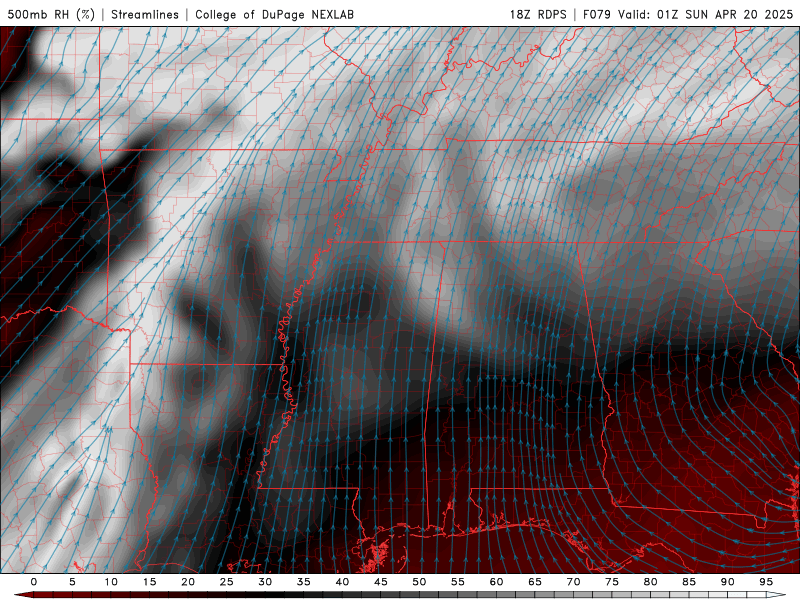The width and height of the screenshot is (800, 600).
Task: Click the white right arrow of colorbar
Action: click(776, 595)
